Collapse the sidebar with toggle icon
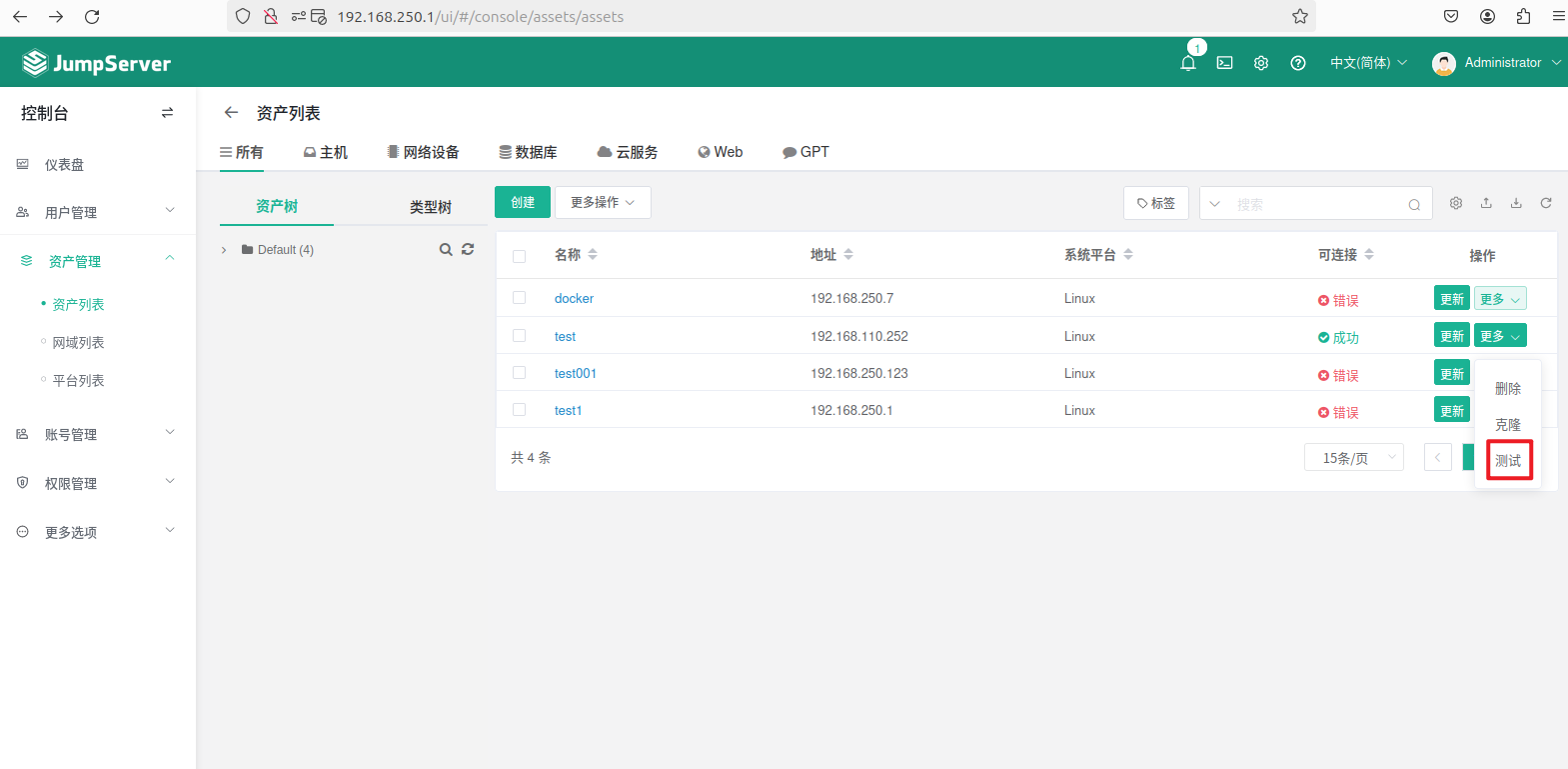Viewport: 1568px width, 769px height. [x=167, y=113]
